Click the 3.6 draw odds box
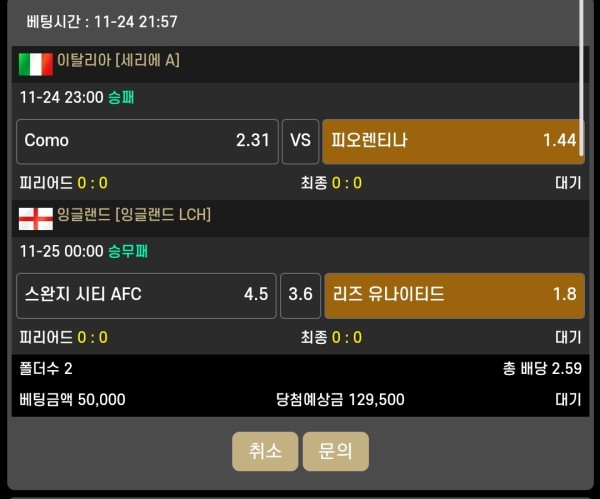600x499 pixels. (300, 295)
